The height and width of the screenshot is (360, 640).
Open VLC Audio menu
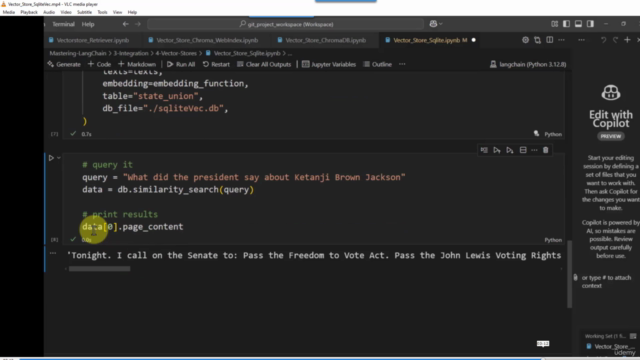(x=49, y=12)
